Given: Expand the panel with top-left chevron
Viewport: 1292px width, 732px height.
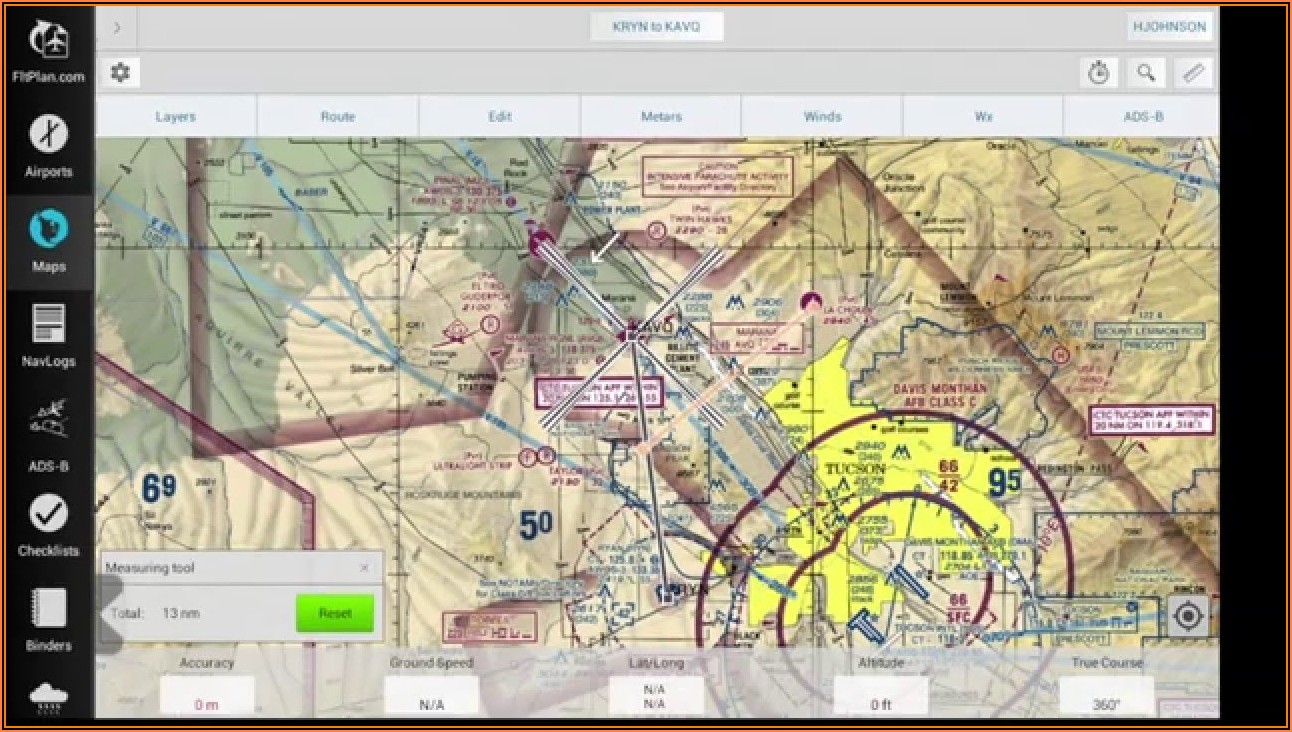Looking at the screenshot, I should pos(117,27).
